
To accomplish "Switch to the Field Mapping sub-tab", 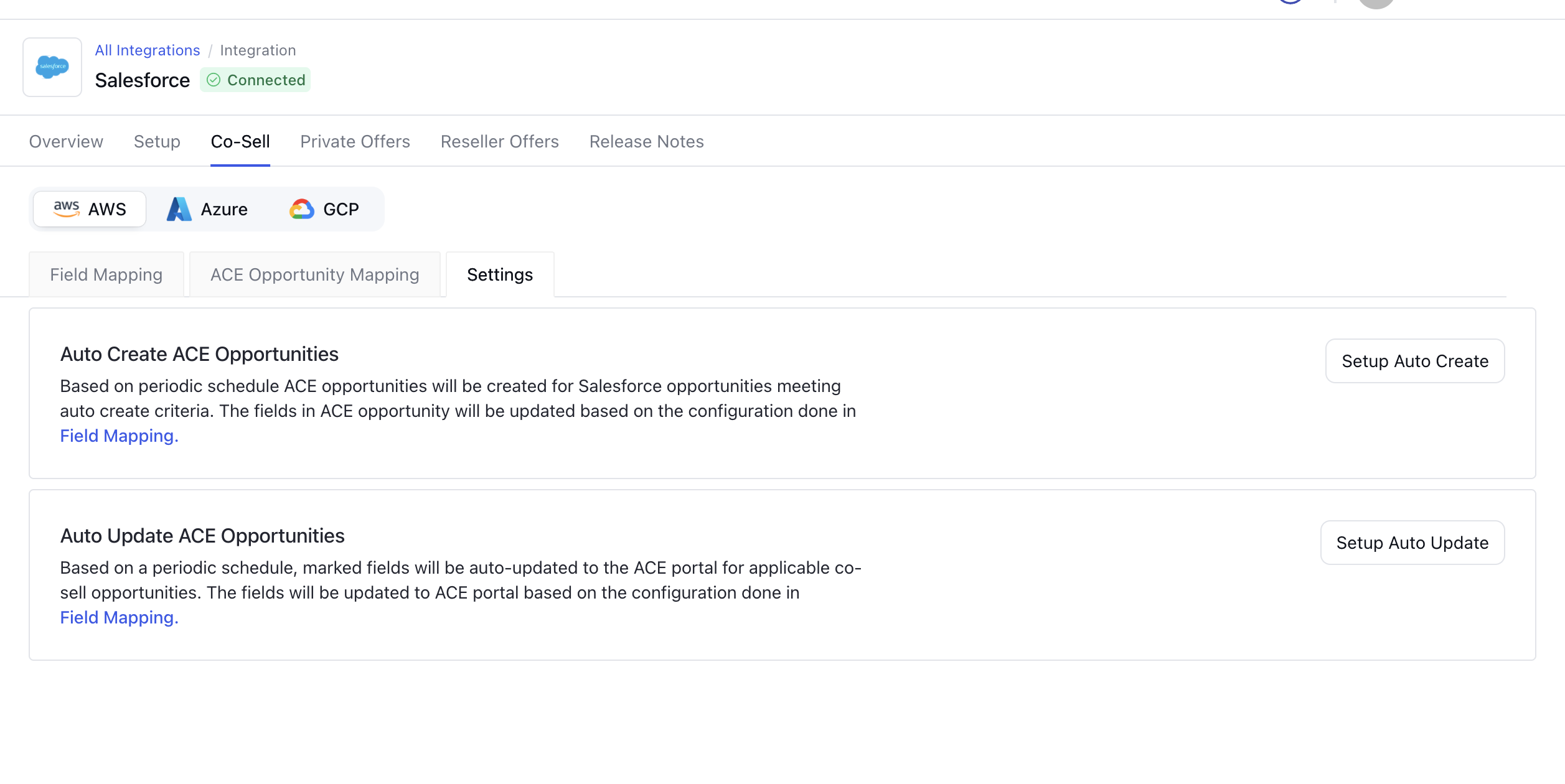I will 106,274.
